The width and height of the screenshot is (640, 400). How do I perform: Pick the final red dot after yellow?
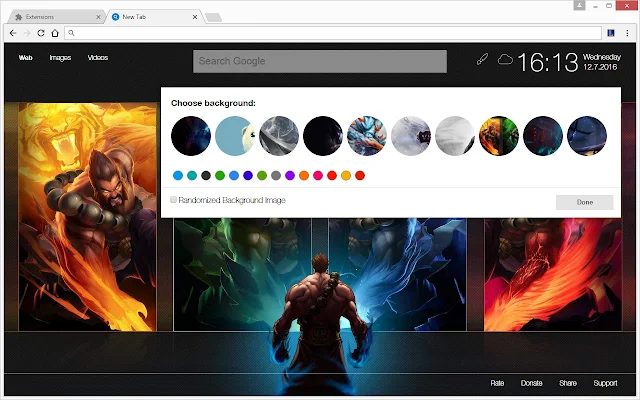tap(360, 176)
